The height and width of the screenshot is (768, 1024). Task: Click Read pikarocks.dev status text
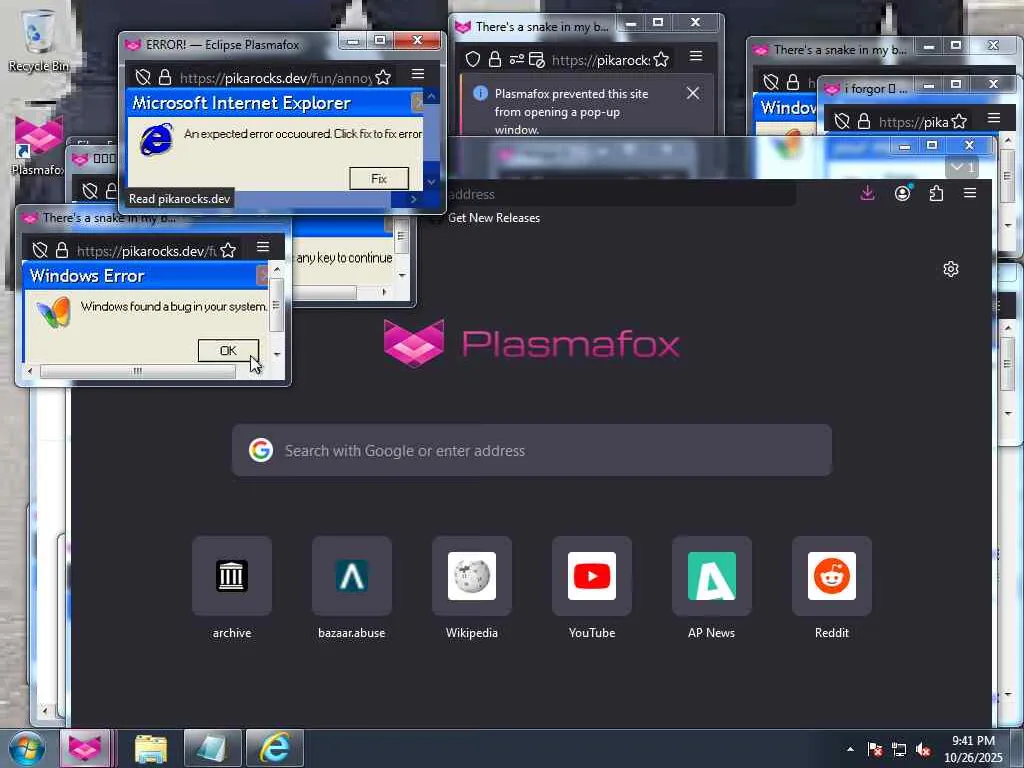click(180, 199)
